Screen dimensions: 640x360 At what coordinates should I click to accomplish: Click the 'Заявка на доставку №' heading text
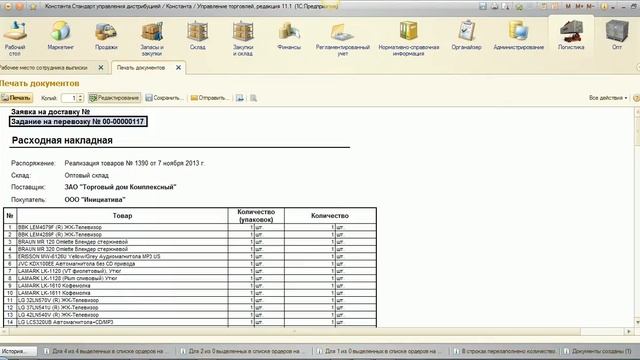(51, 111)
